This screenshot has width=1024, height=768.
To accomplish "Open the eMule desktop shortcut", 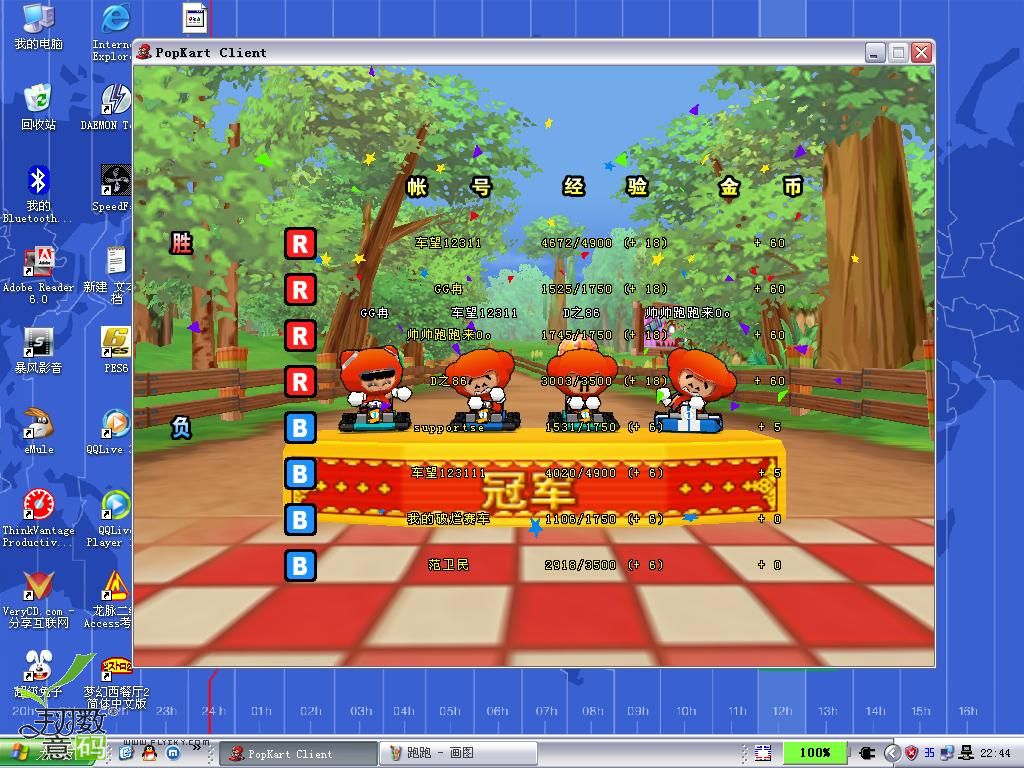I will (x=39, y=432).
